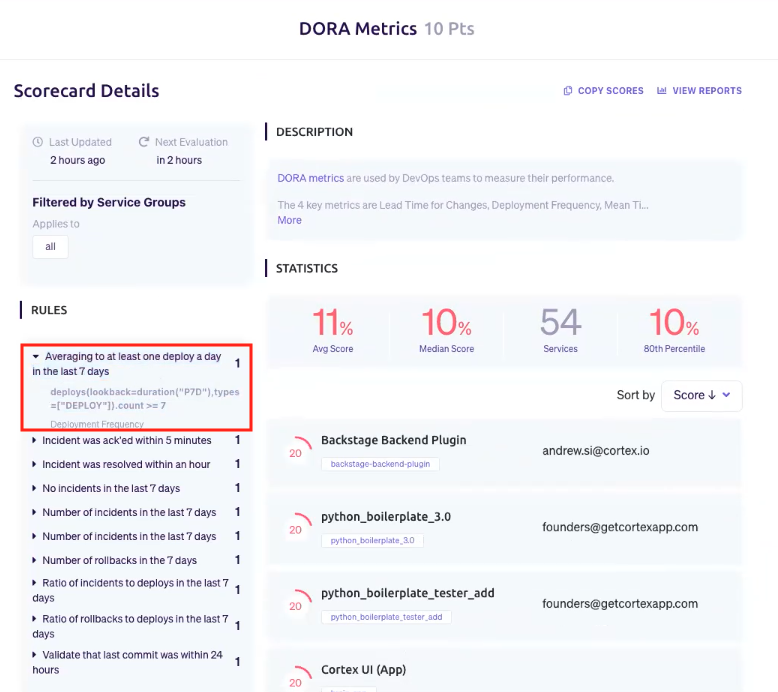The image size is (778, 692).
Task: Click the Scorecard Details heading
Action: click(86, 91)
